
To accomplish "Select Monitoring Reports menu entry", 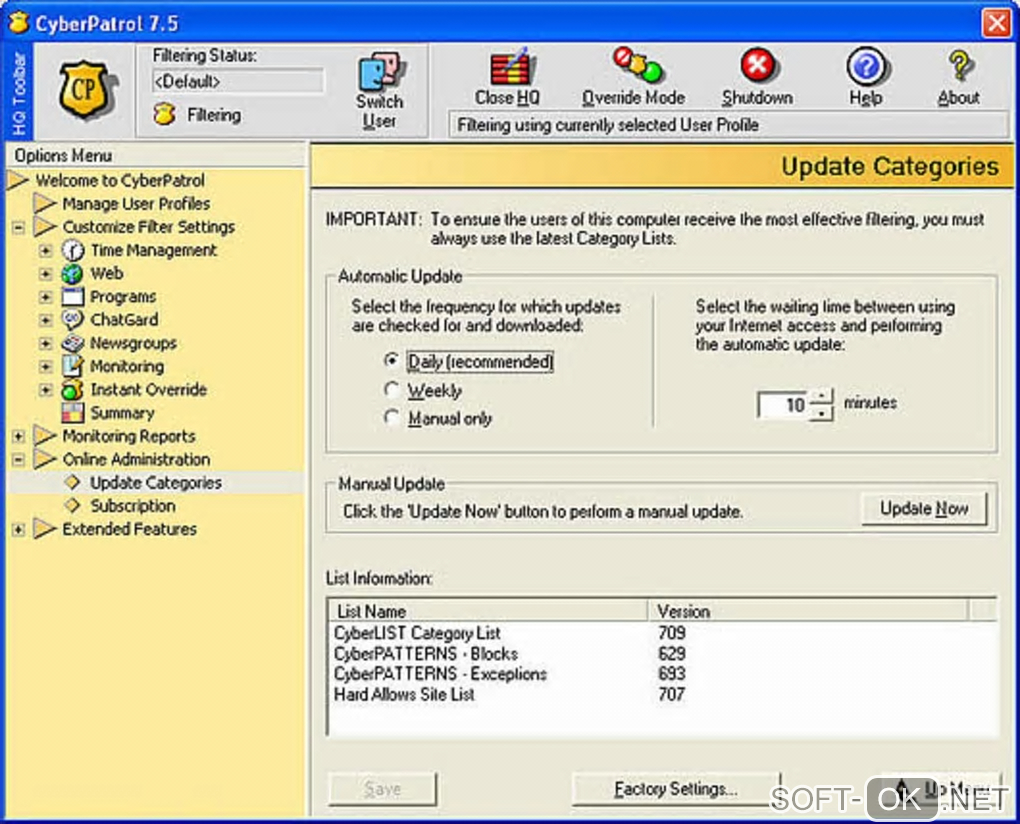I will [129, 436].
